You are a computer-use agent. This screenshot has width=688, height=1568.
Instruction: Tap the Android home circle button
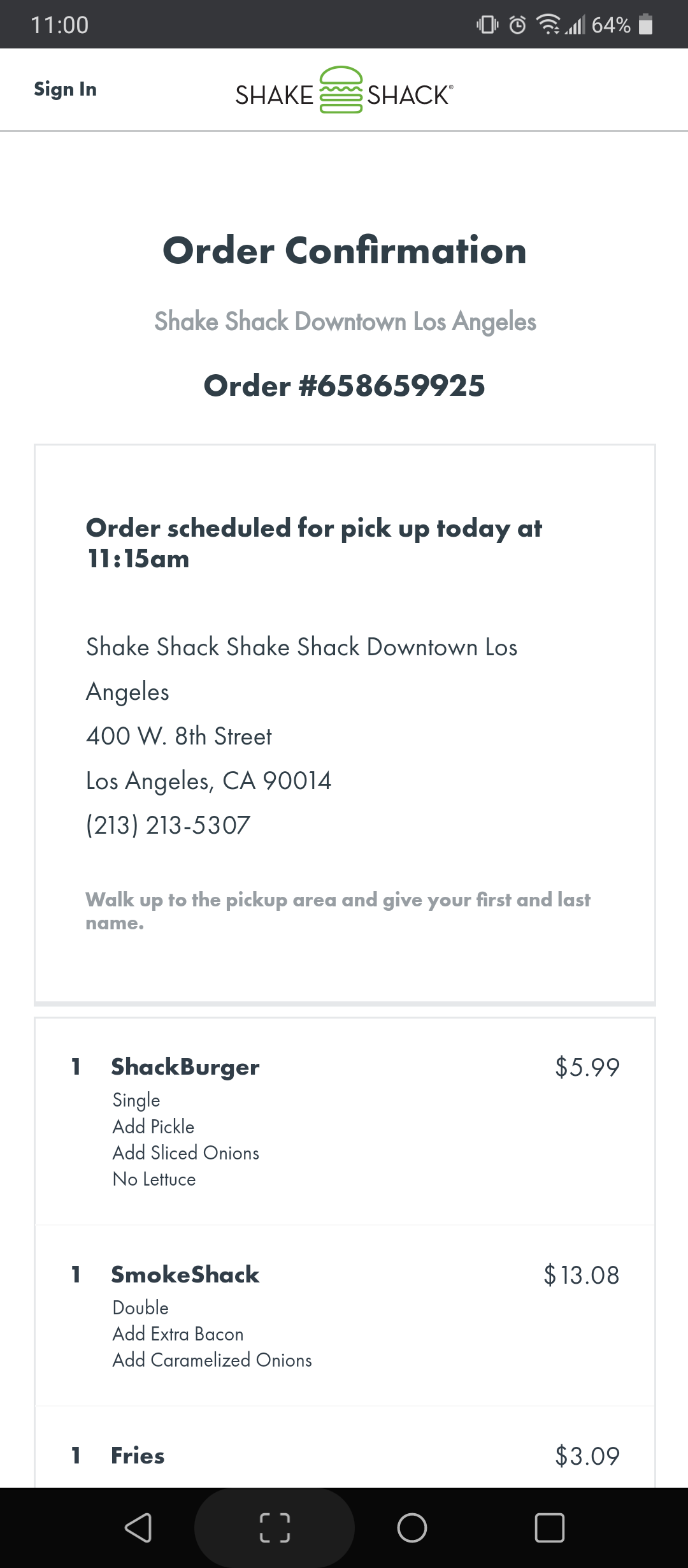coord(412,1527)
